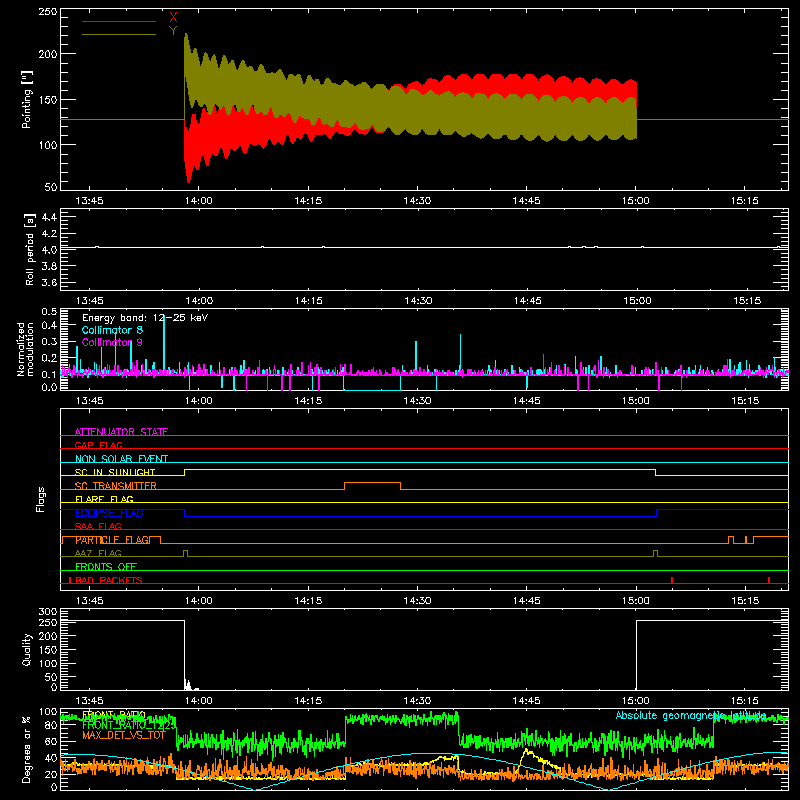Image resolution: width=800 pixels, height=800 pixels.
Task: Click the 60 tick on Degrees axis
Action: [51, 741]
